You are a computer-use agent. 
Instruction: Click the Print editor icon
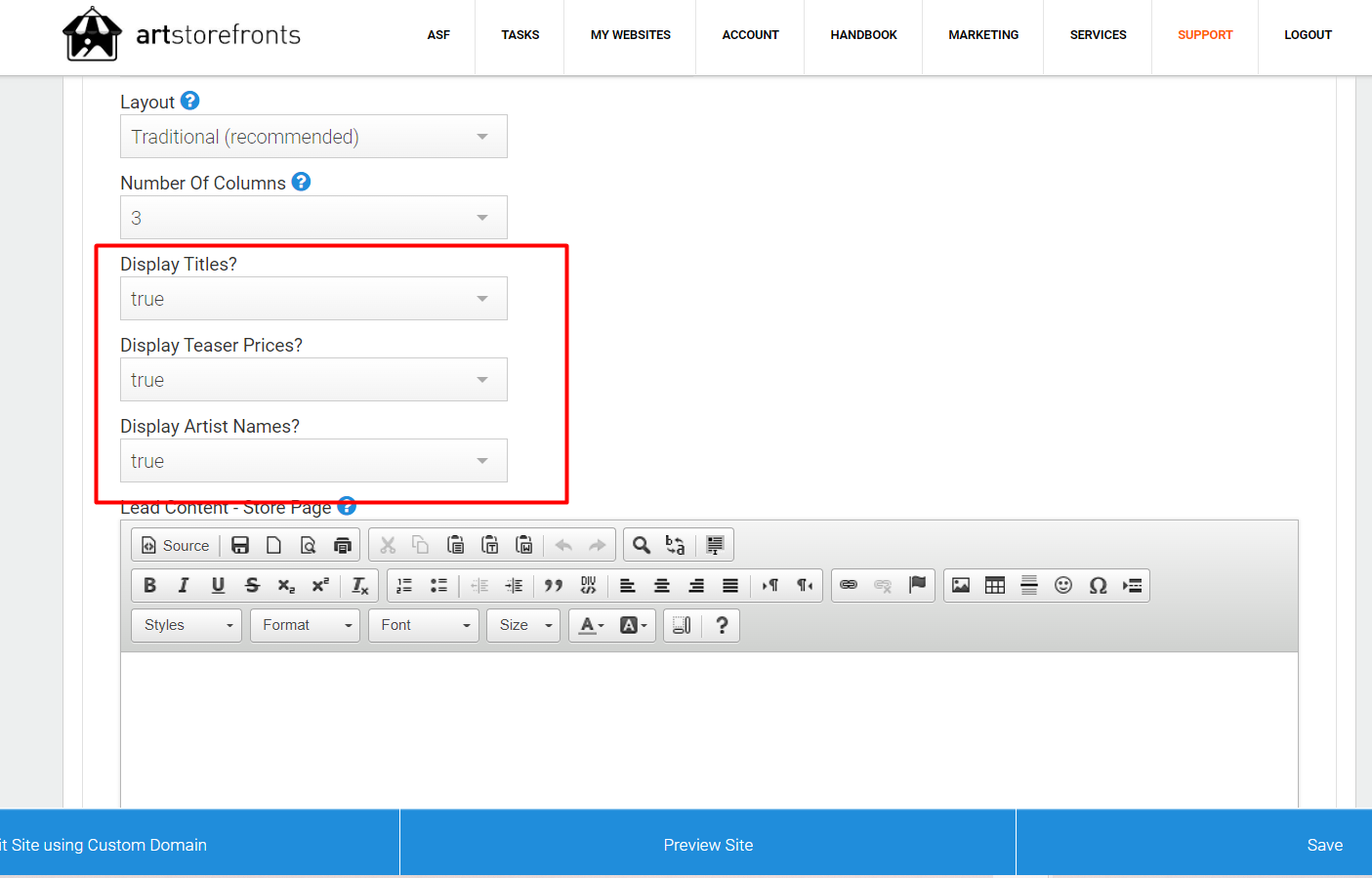point(343,545)
